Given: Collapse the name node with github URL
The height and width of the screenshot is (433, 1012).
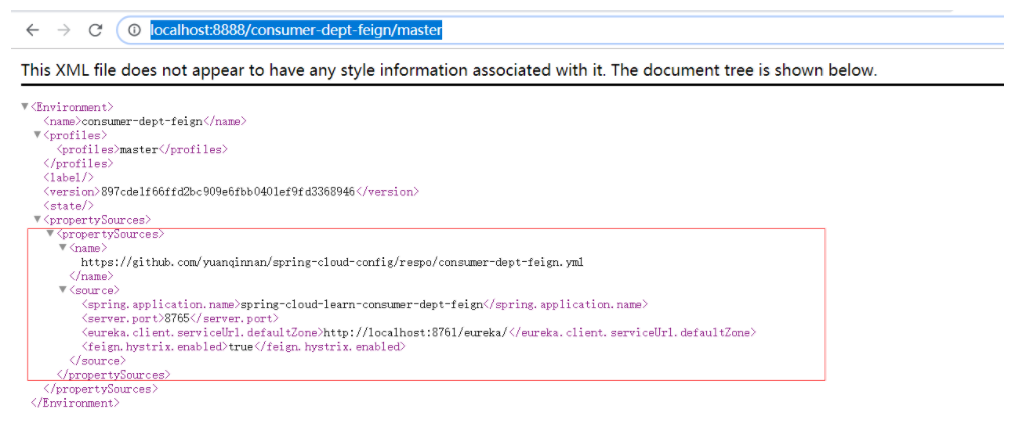Looking at the screenshot, I should (x=63, y=248).
